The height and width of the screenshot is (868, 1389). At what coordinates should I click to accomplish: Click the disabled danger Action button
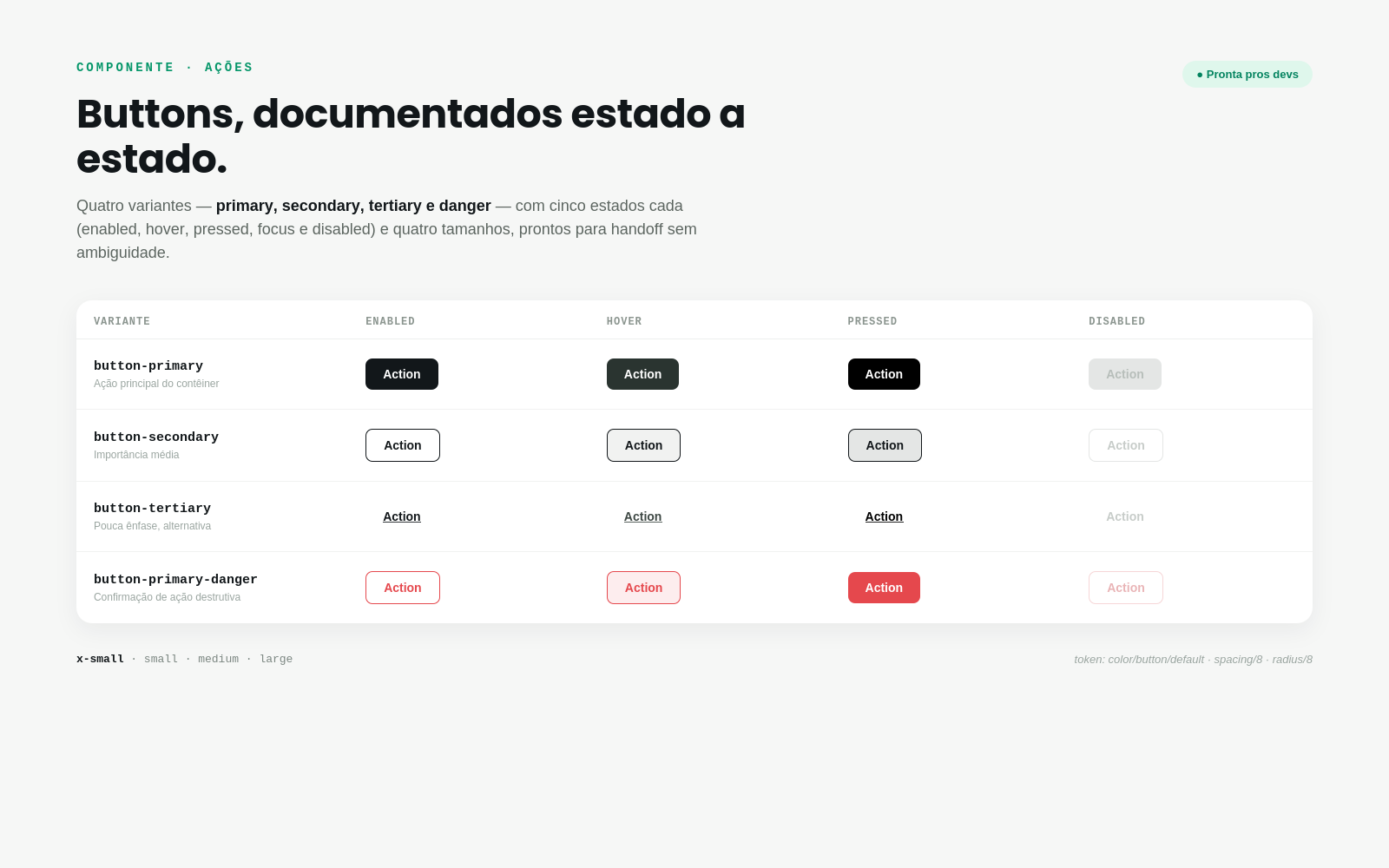1126,588
